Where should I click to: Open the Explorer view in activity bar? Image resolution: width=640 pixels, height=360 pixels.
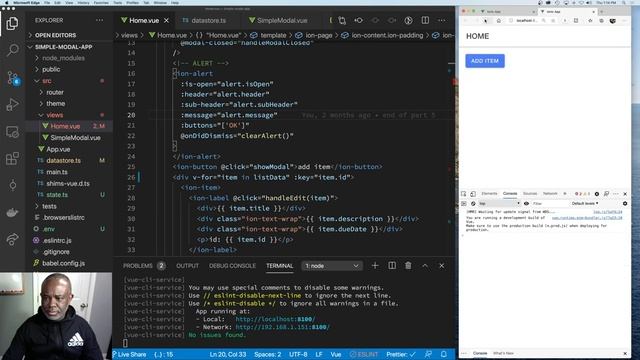tap(12, 24)
